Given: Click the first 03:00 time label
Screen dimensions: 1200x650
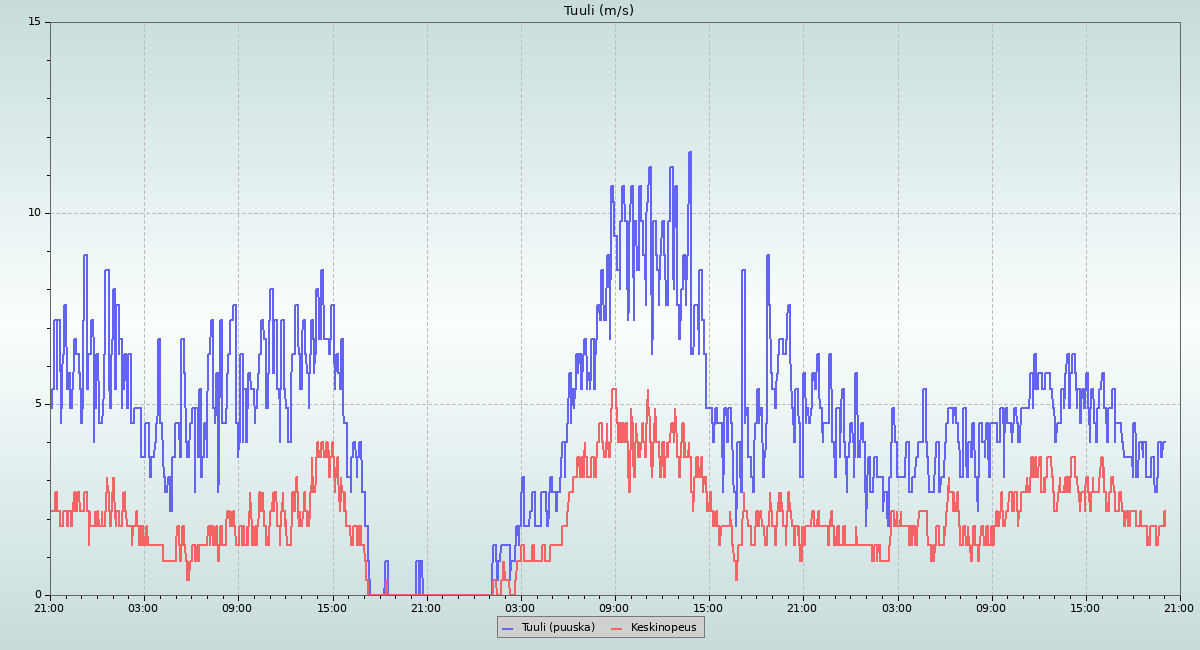Looking at the screenshot, I should tap(143, 607).
